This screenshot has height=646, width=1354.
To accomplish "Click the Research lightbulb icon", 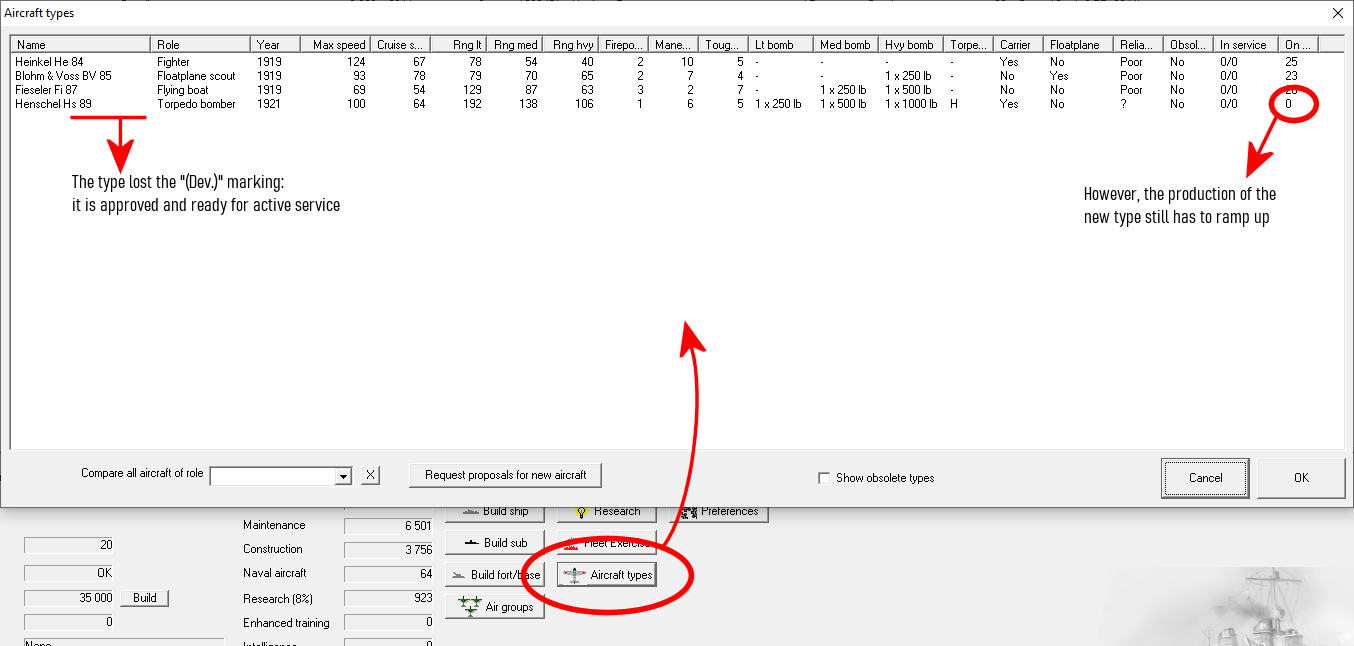I will tap(580, 512).
